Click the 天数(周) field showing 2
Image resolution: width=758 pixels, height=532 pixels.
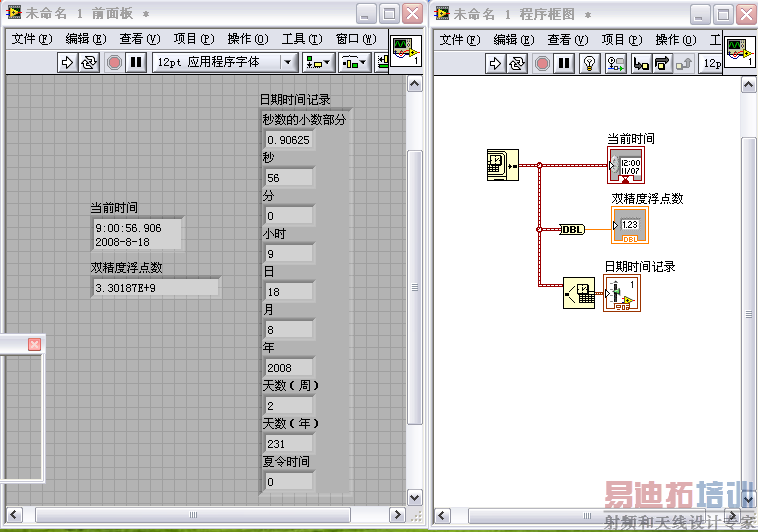coord(289,406)
